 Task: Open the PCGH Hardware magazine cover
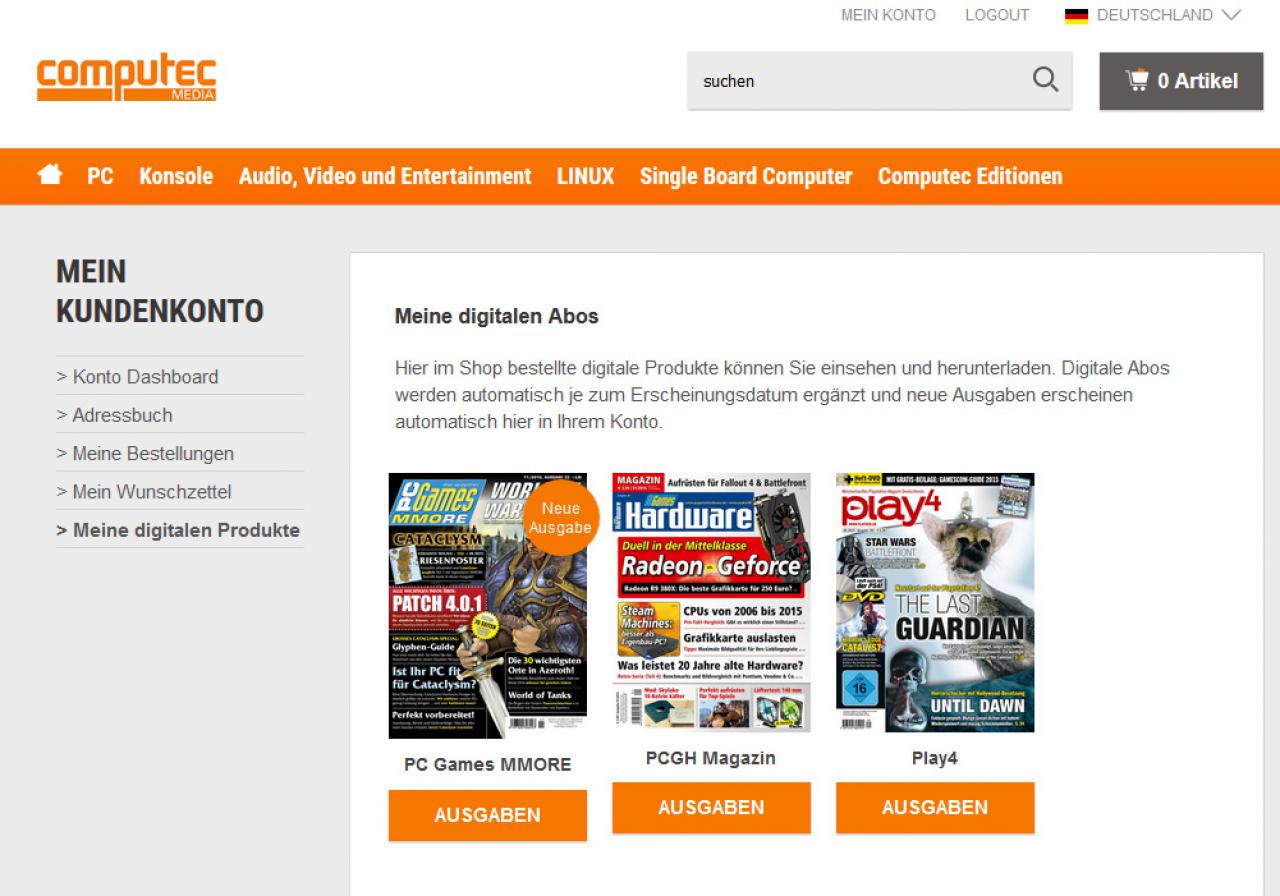point(711,602)
